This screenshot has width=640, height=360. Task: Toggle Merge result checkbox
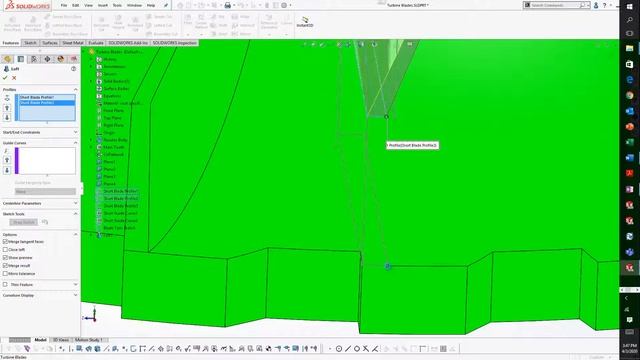click(x=5, y=266)
